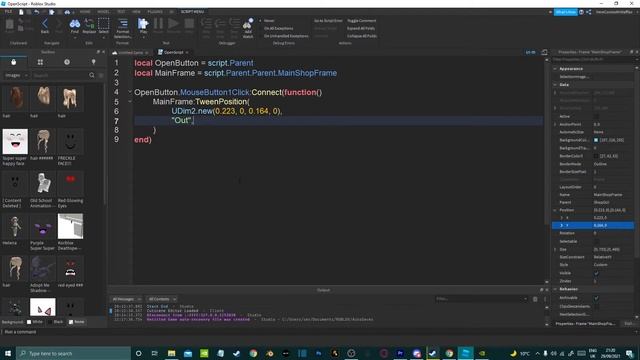Image resolution: width=640 pixels, height=360 pixels.
Task: Select Black background option
Action: [x=55, y=322]
